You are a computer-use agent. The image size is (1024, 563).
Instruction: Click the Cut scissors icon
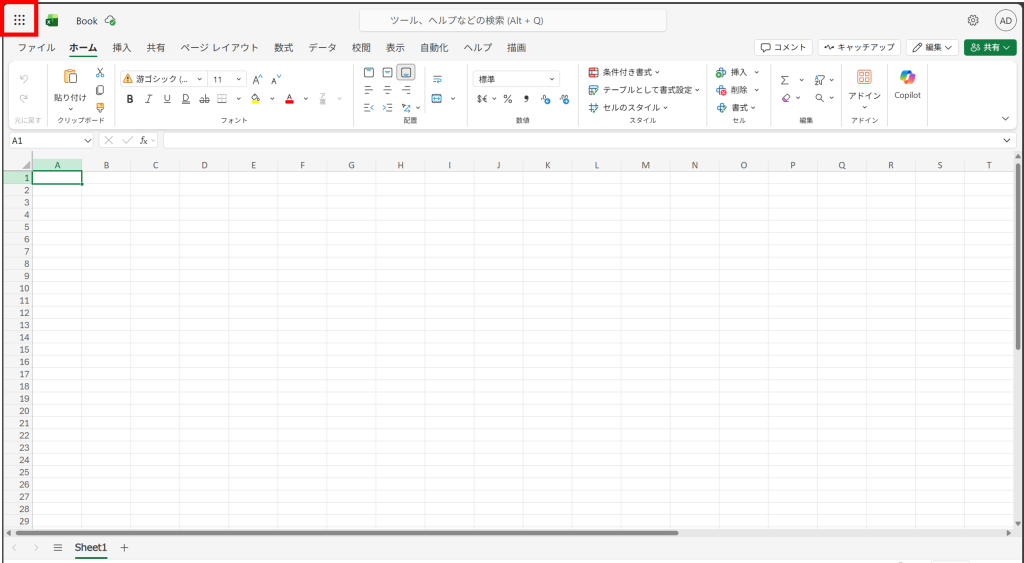(100, 73)
